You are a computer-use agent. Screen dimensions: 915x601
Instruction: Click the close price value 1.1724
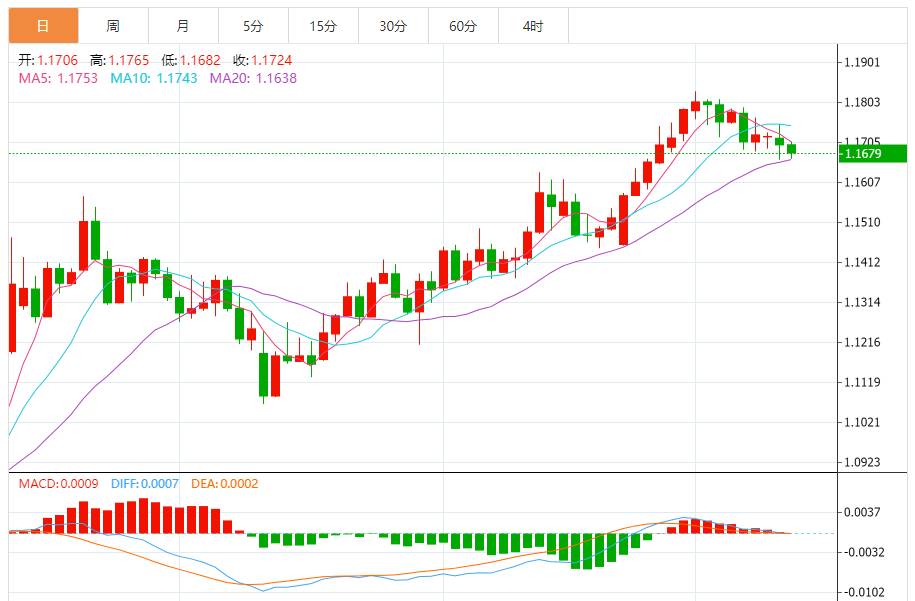point(272,60)
